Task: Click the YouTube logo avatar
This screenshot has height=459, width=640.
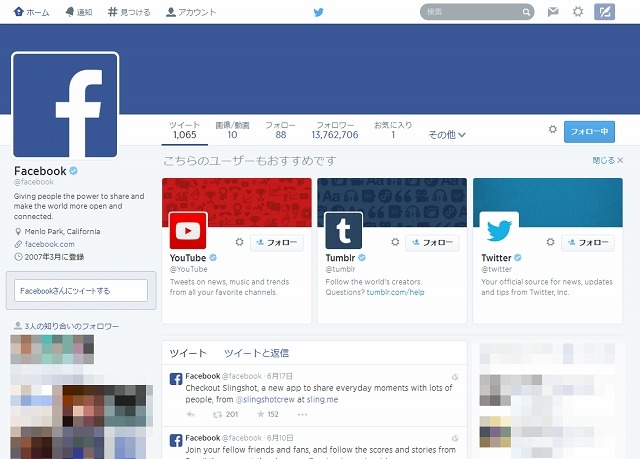Action: pos(188,231)
